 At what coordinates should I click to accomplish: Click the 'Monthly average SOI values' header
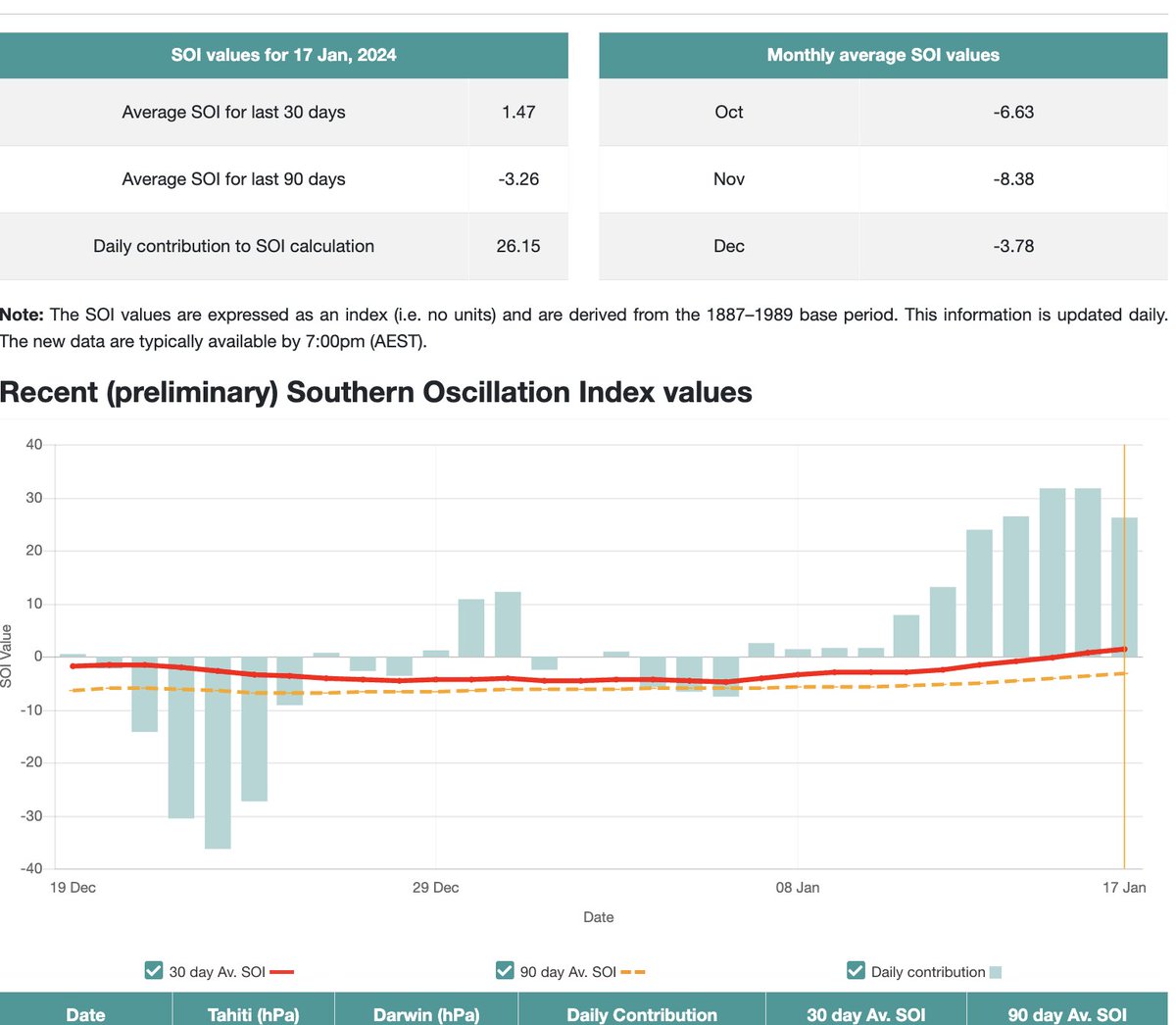click(883, 55)
